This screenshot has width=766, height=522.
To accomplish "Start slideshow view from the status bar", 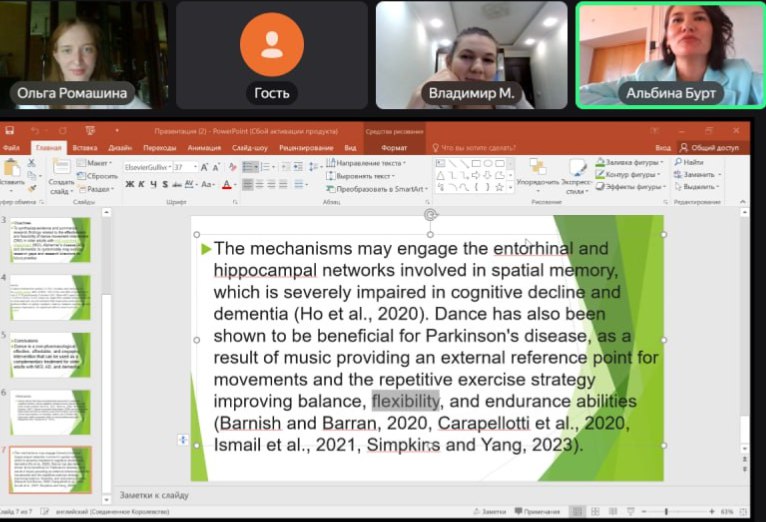I will 630,511.
